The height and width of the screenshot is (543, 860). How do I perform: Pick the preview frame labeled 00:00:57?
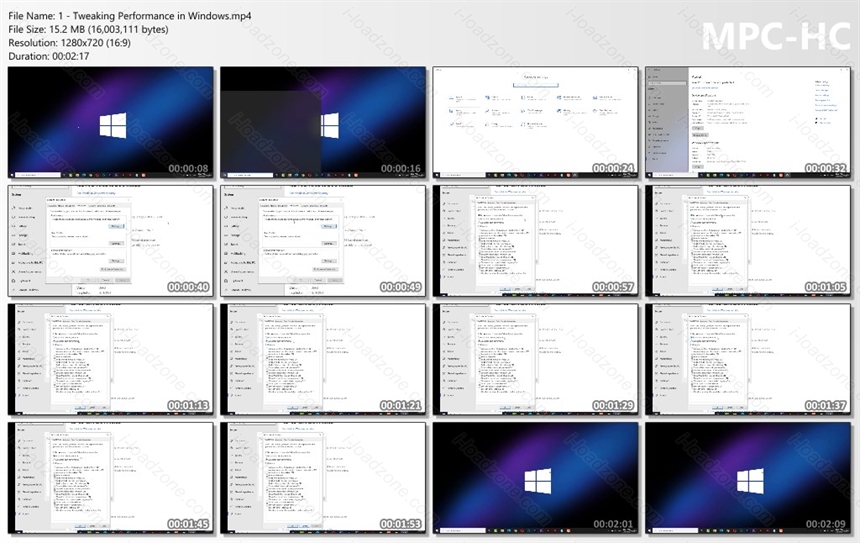pos(535,241)
